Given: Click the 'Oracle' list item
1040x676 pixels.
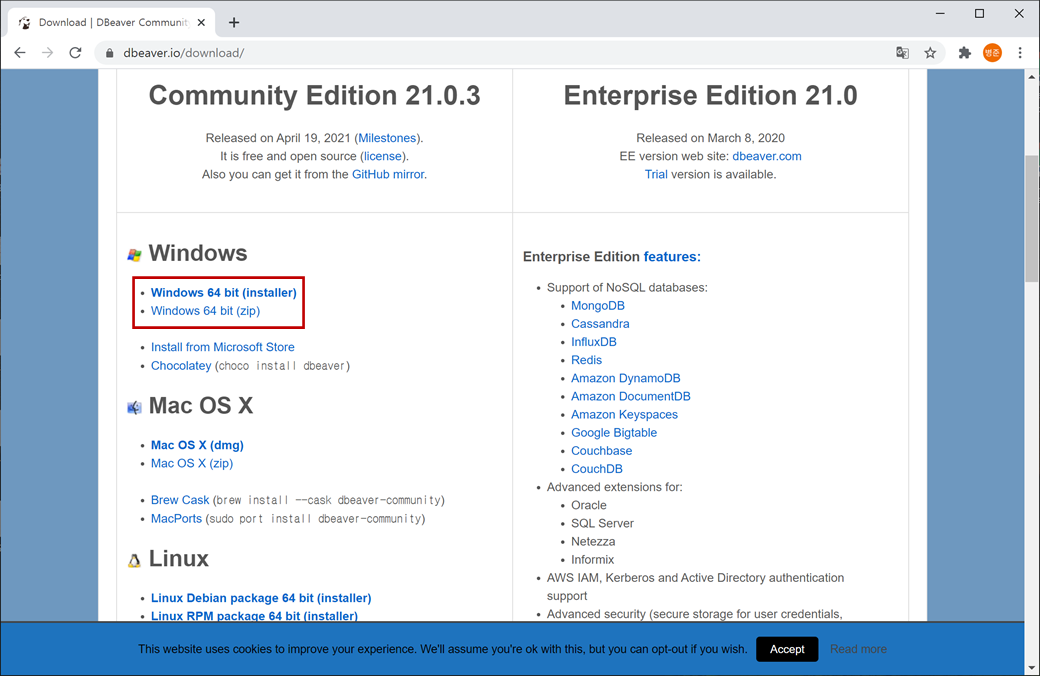Looking at the screenshot, I should pos(588,505).
